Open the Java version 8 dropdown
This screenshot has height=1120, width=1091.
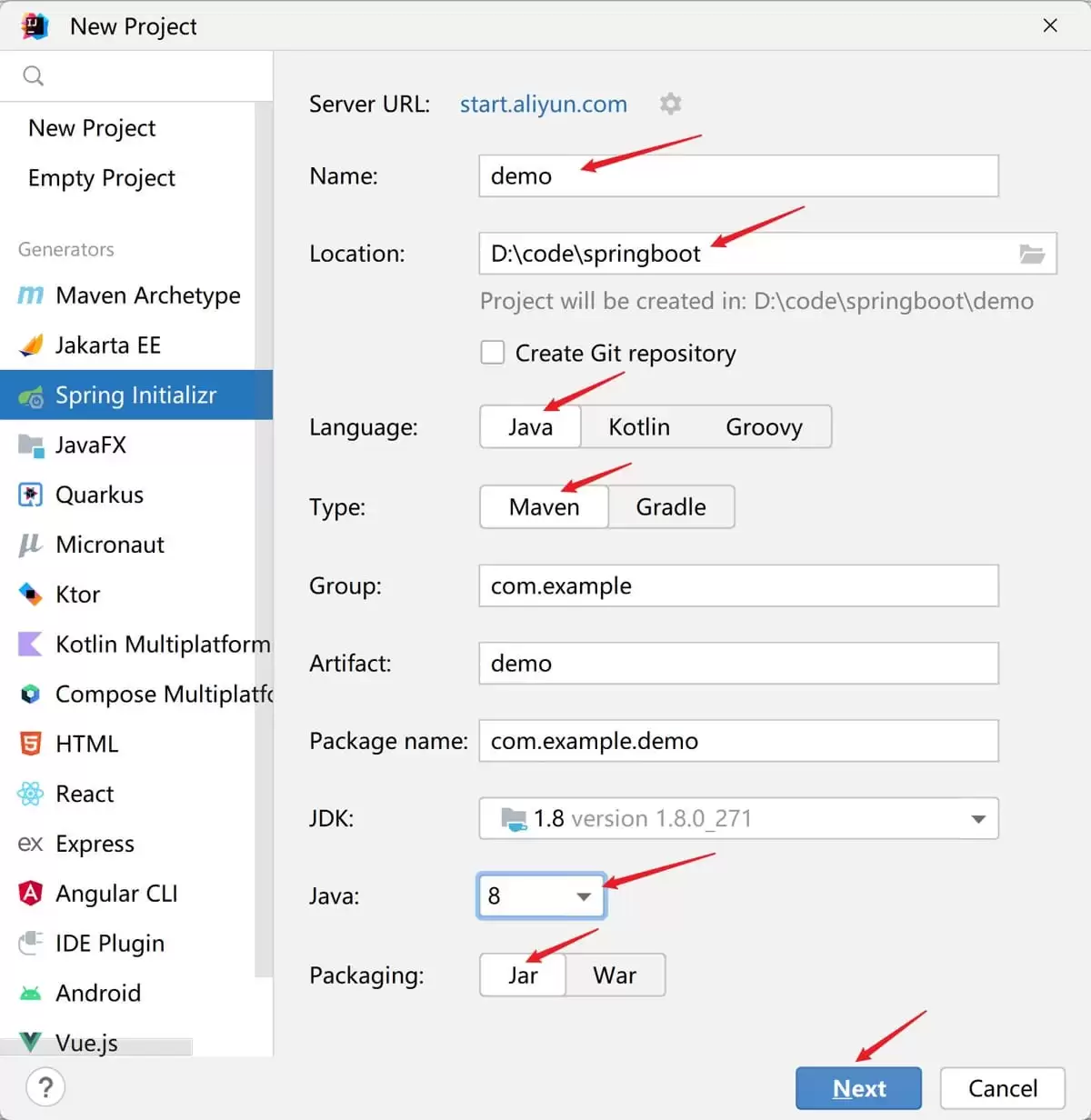[541, 896]
